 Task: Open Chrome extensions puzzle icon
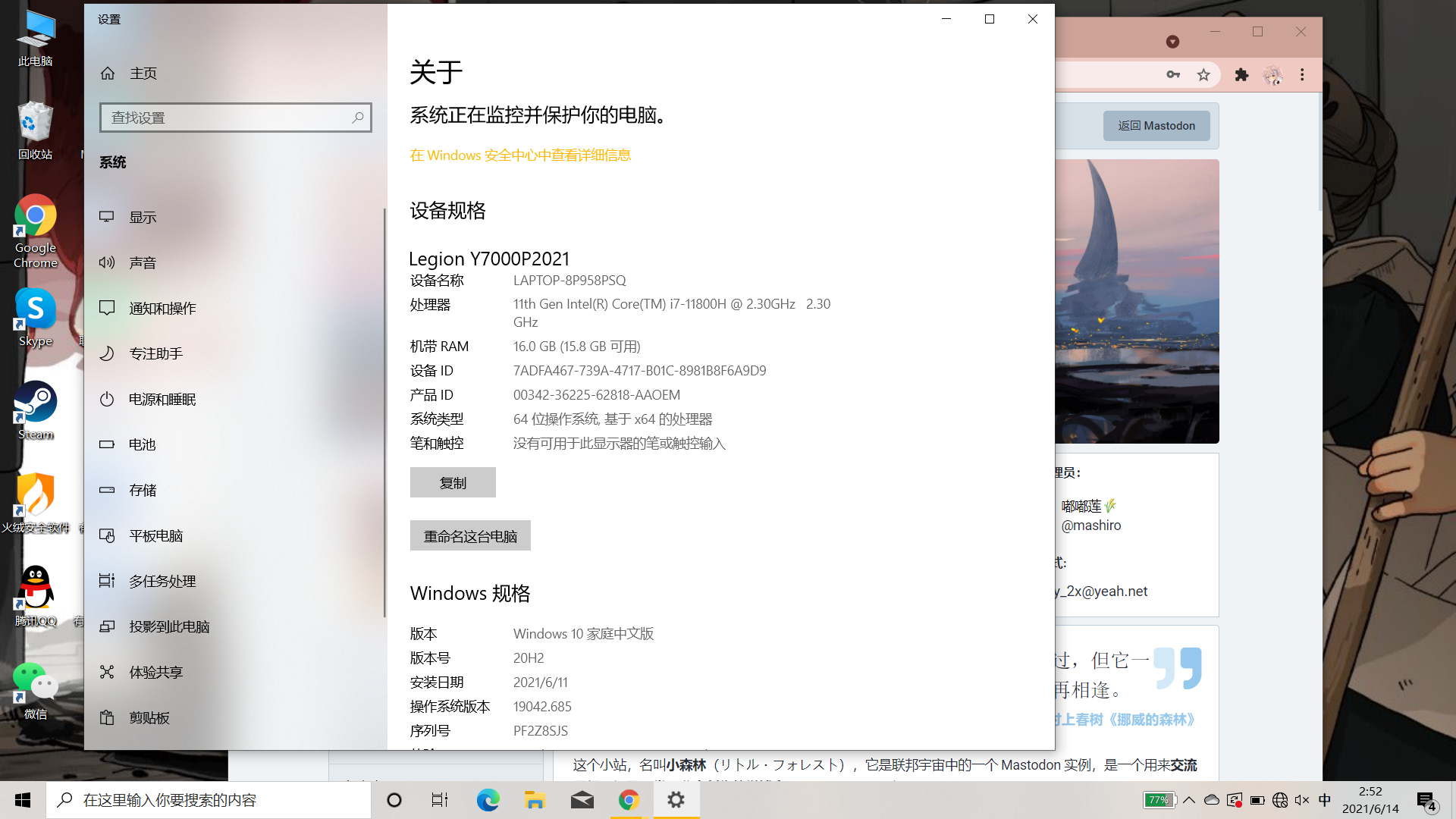pyautogui.click(x=1241, y=74)
